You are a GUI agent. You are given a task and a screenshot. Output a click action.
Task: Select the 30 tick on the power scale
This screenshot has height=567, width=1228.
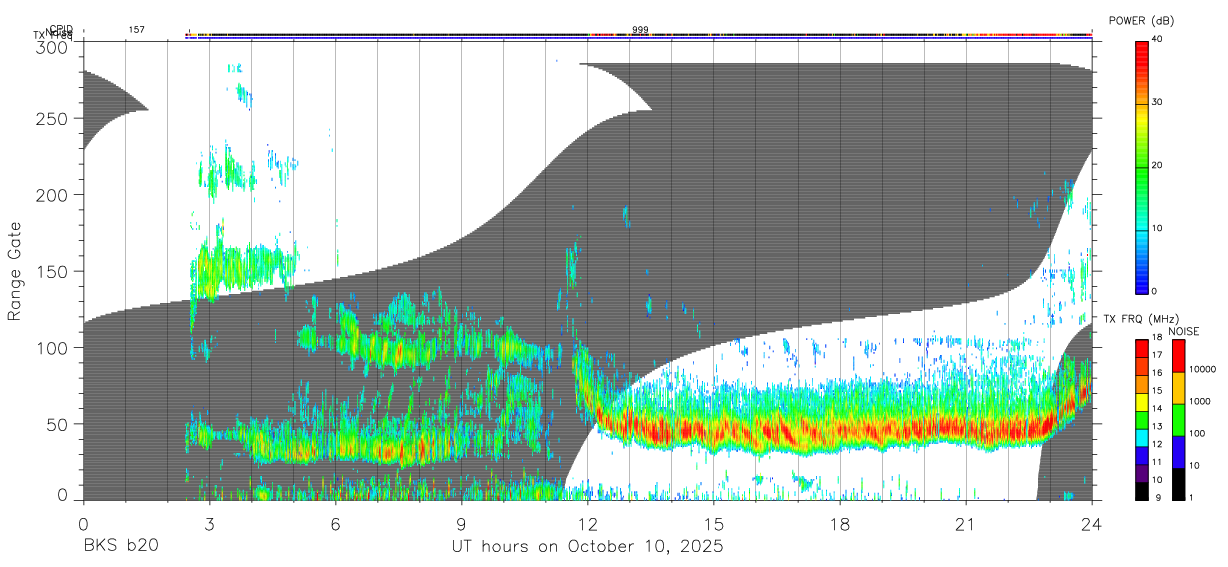[1158, 102]
